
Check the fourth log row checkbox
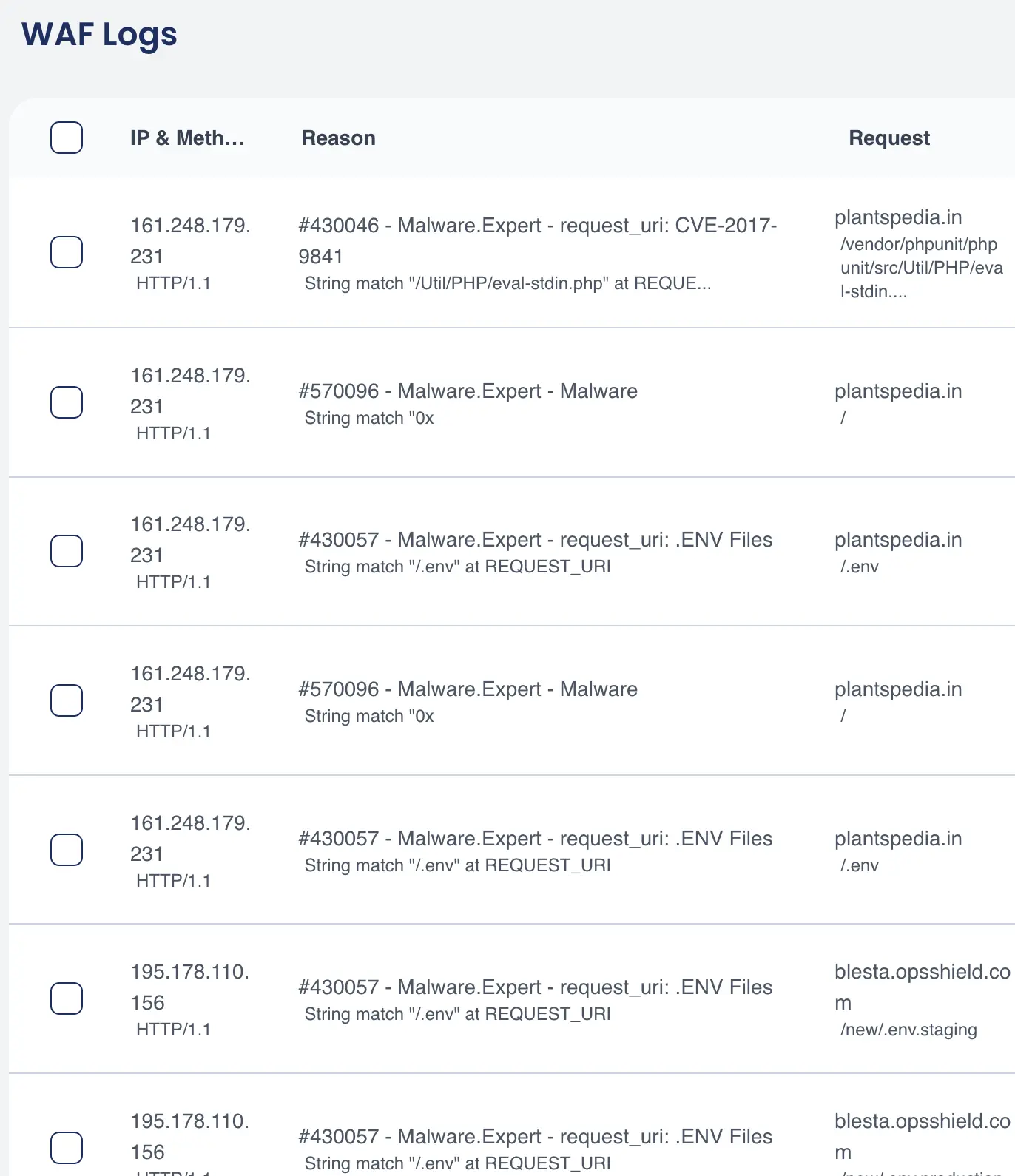(66, 700)
